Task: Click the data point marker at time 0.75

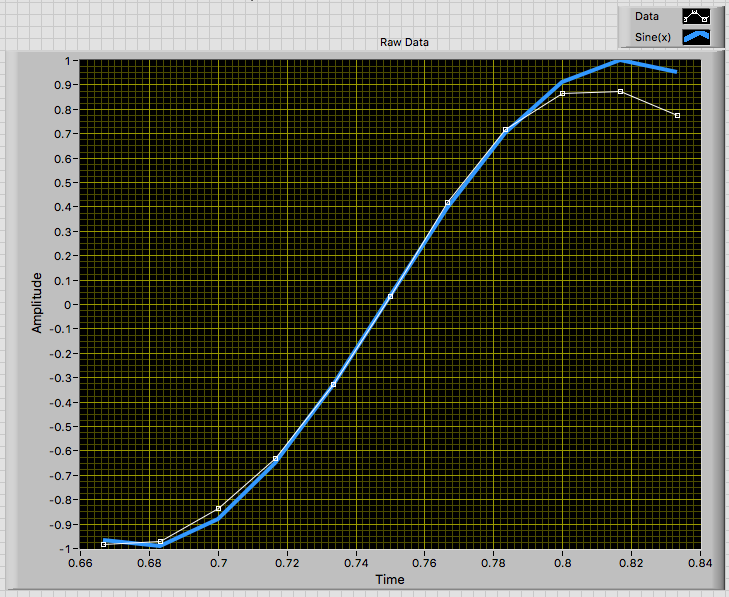Action: point(390,297)
